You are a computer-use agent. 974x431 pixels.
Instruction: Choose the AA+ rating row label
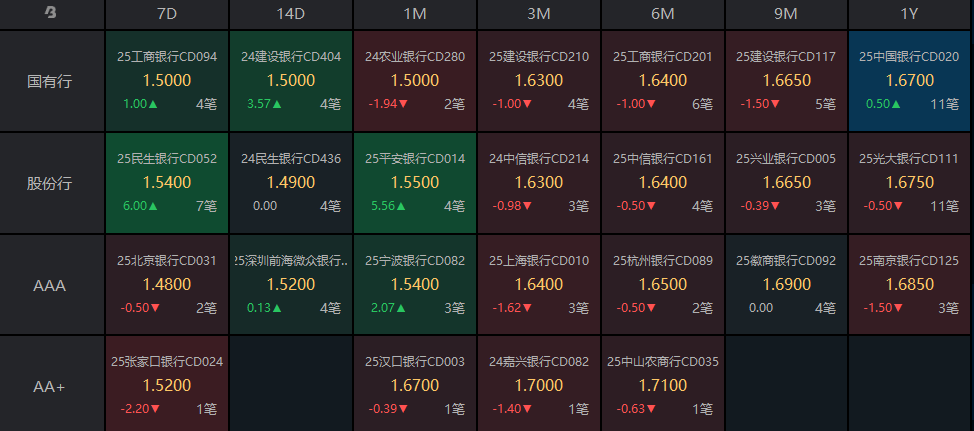pyautogui.click(x=51, y=385)
